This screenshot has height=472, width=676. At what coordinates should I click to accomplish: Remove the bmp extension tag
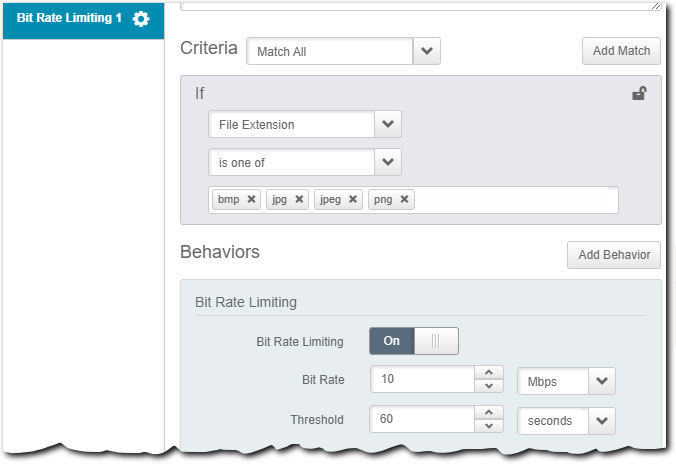pos(252,199)
